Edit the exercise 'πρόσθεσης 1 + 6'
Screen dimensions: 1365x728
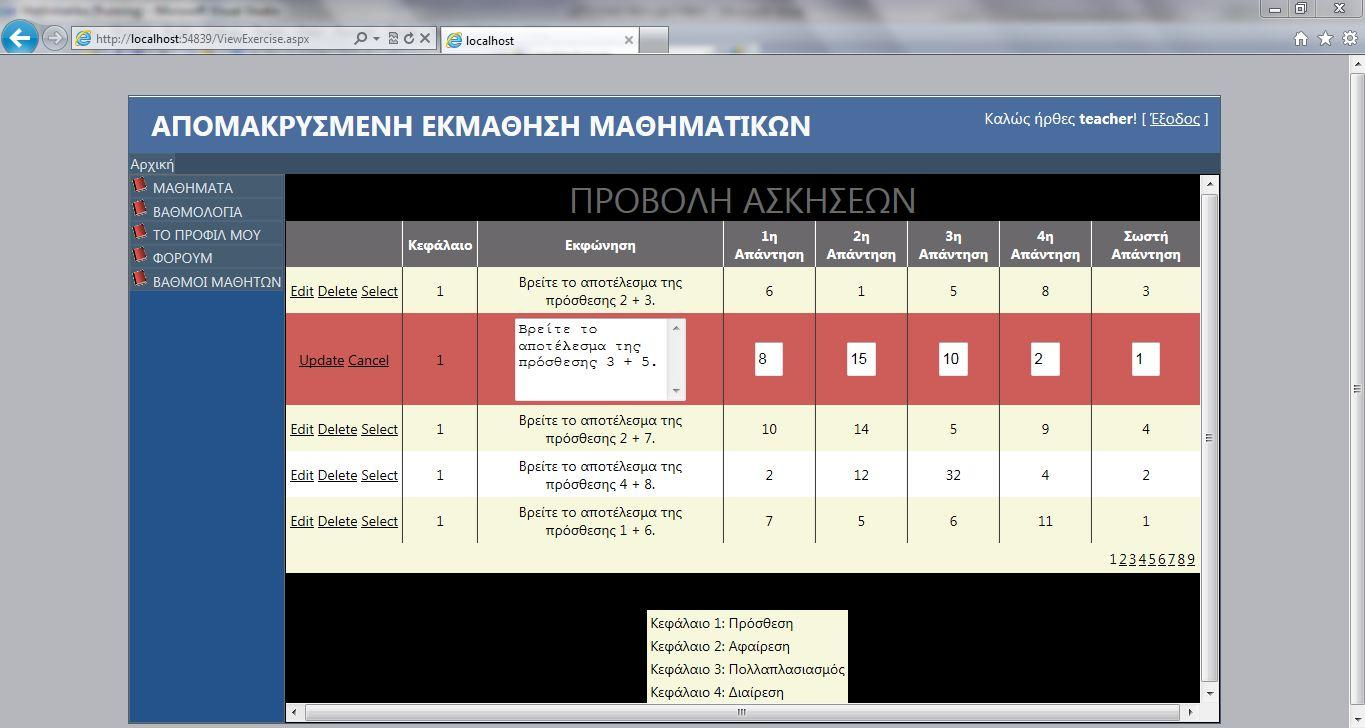click(x=302, y=521)
